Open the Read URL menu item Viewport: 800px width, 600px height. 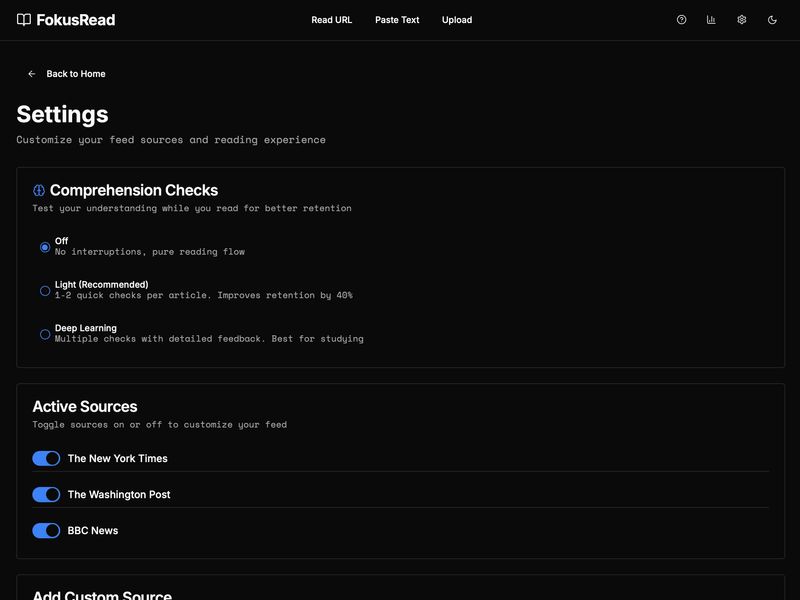(x=332, y=20)
